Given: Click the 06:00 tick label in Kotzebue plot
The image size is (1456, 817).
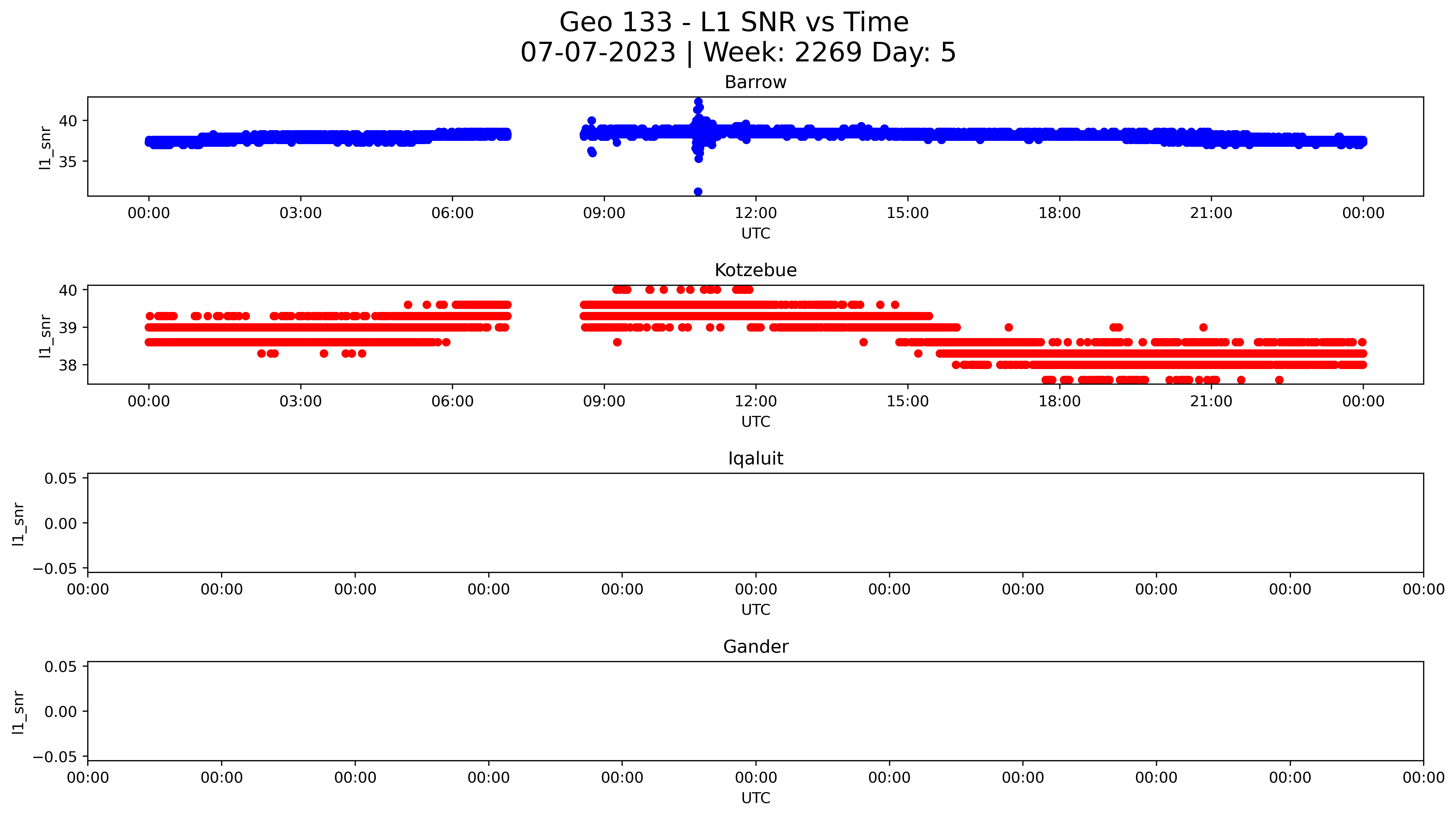Looking at the screenshot, I should (452, 401).
